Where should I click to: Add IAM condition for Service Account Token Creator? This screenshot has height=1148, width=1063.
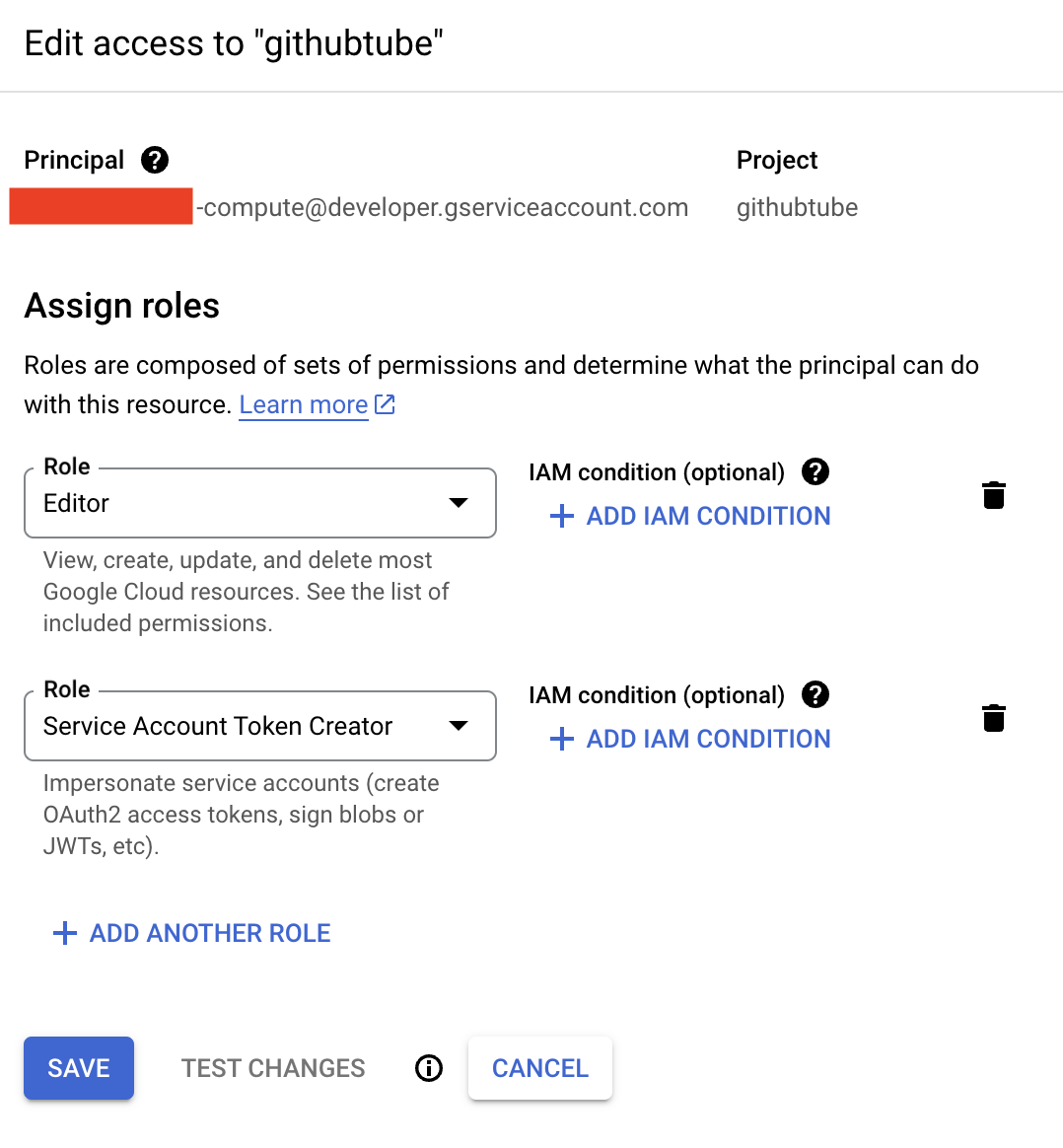(x=690, y=739)
